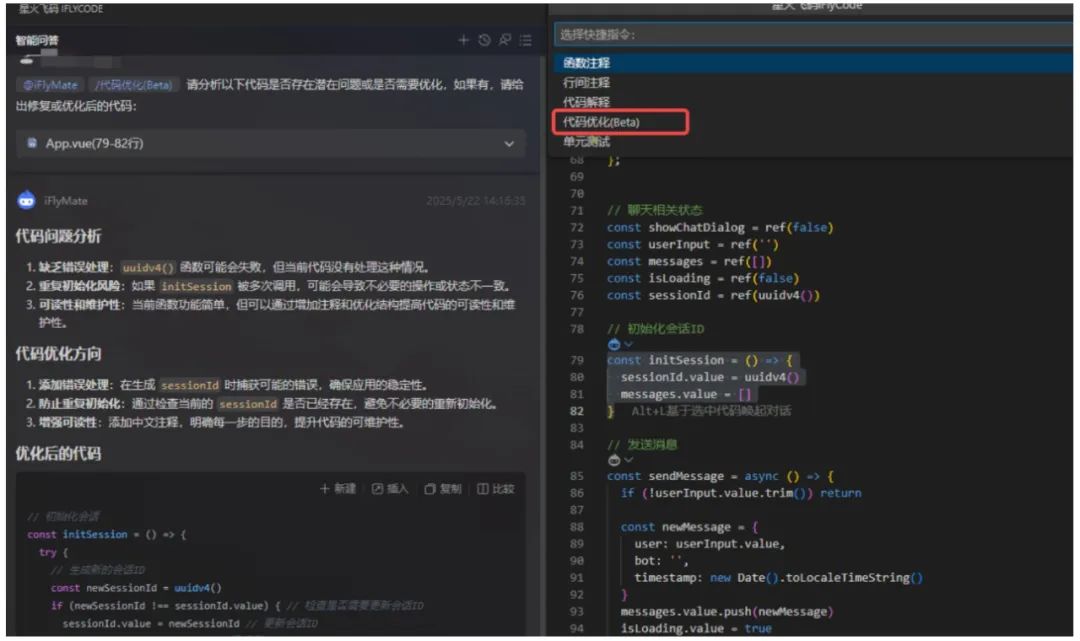Select 代码优化(Beta) quick command
Image resolution: width=1080 pixels, height=641 pixels.
[x=813, y=122]
